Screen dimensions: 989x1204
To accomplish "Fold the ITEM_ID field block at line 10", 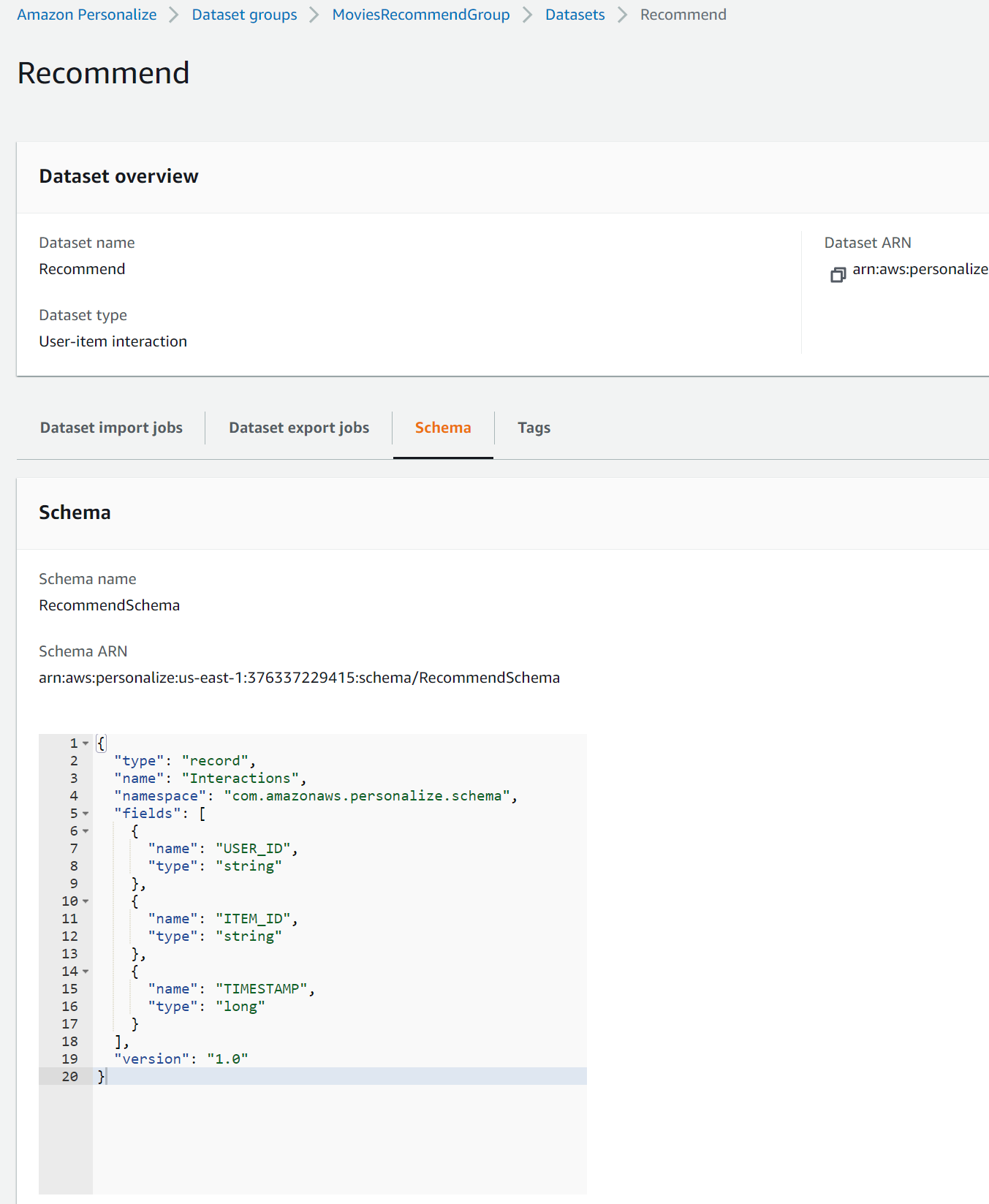I will pyautogui.click(x=86, y=901).
